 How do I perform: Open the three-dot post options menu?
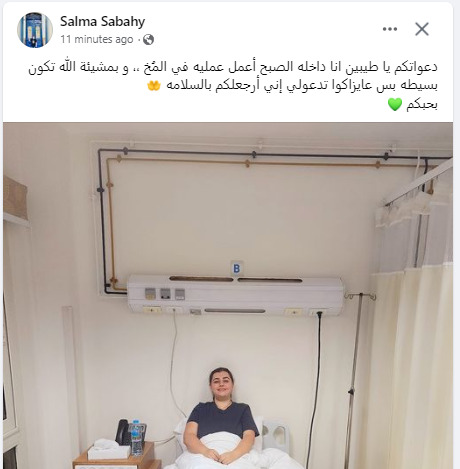(390, 29)
